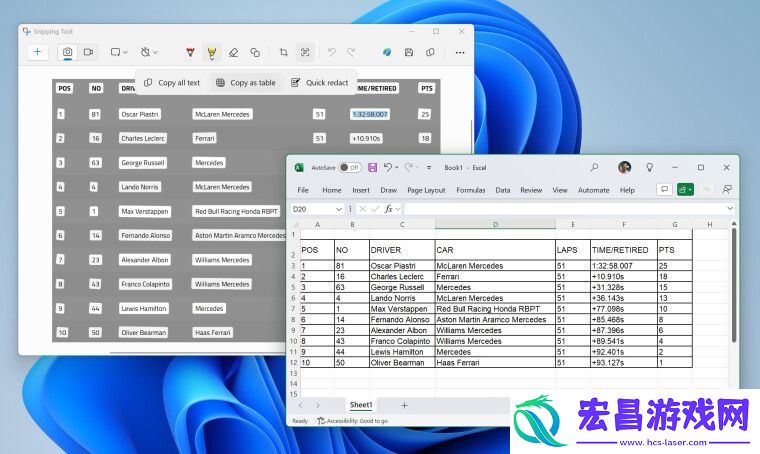This screenshot has height=454, width=760.
Task: Open the Review ribbon tab
Action: pos(531,190)
